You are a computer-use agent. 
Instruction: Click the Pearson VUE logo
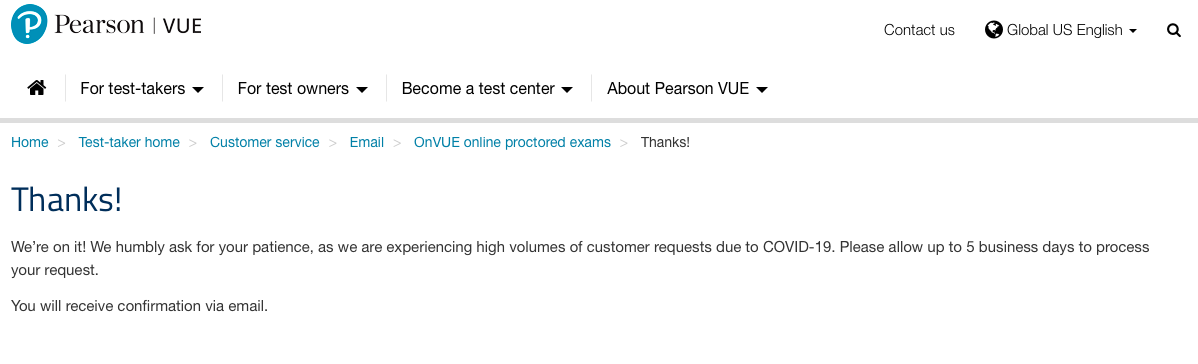click(106, 25)
